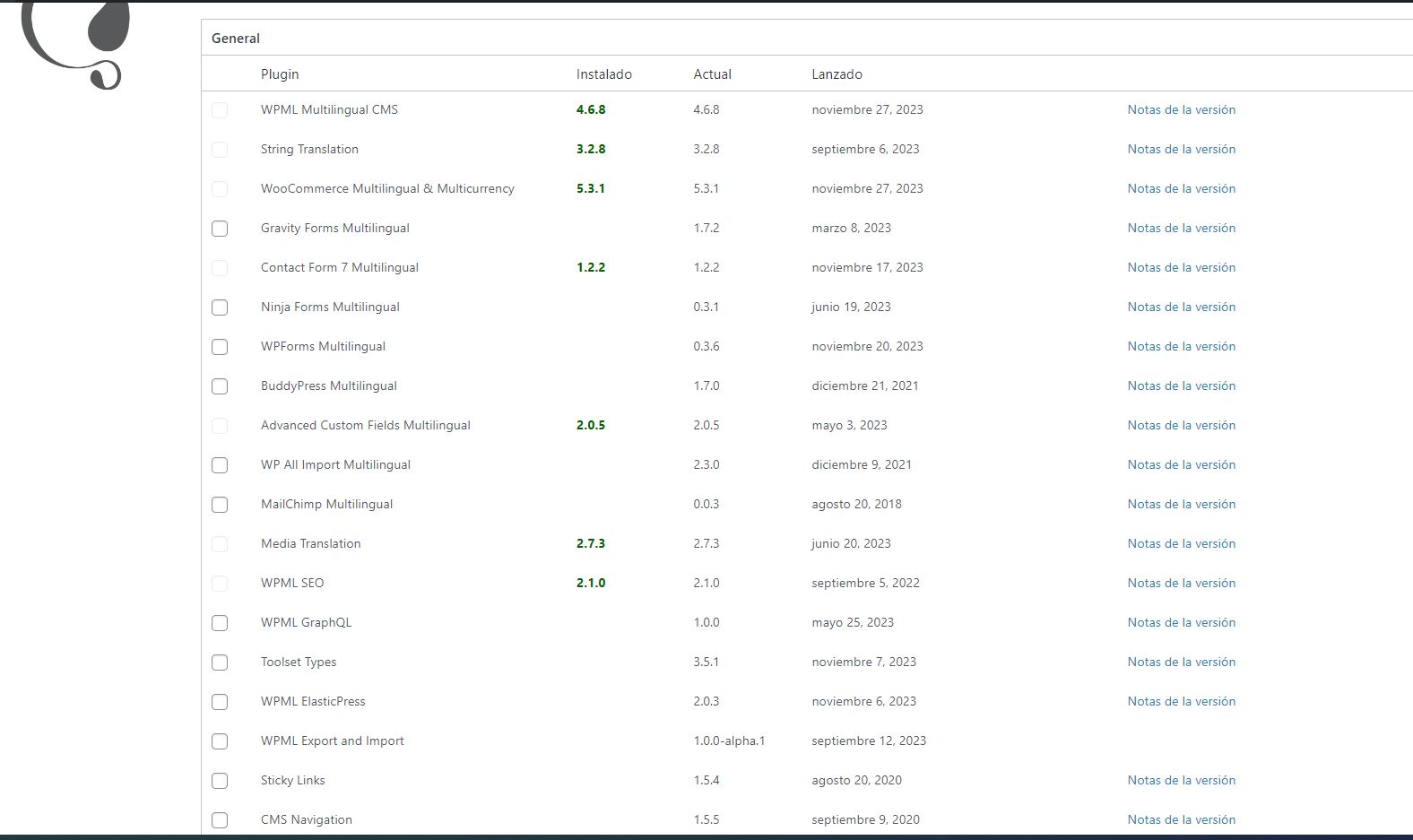View Toolset Types release notes
This screenshot has width=1413, height=840.
pos(1182,662)
